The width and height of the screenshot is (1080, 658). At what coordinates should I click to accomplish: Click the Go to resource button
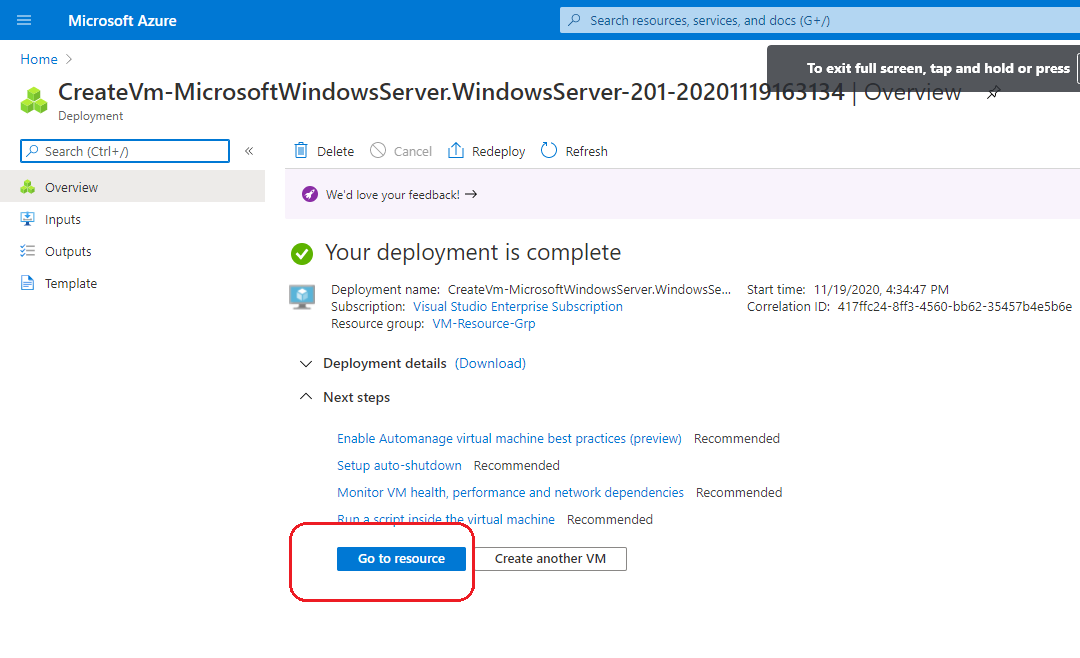coord(402,559)
